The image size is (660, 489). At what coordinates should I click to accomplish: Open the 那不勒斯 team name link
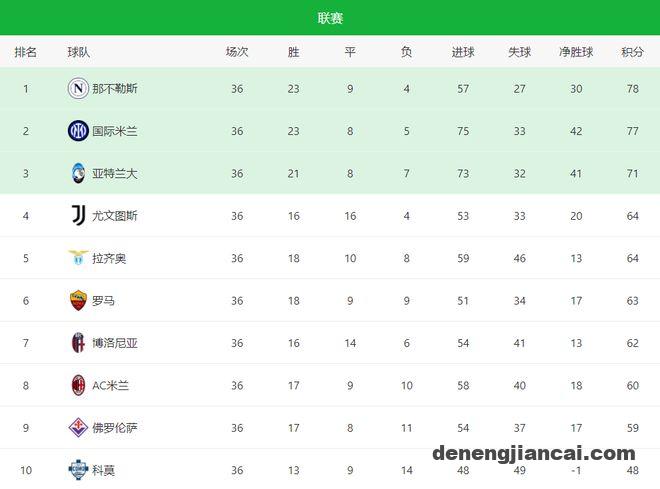point(114,89)
